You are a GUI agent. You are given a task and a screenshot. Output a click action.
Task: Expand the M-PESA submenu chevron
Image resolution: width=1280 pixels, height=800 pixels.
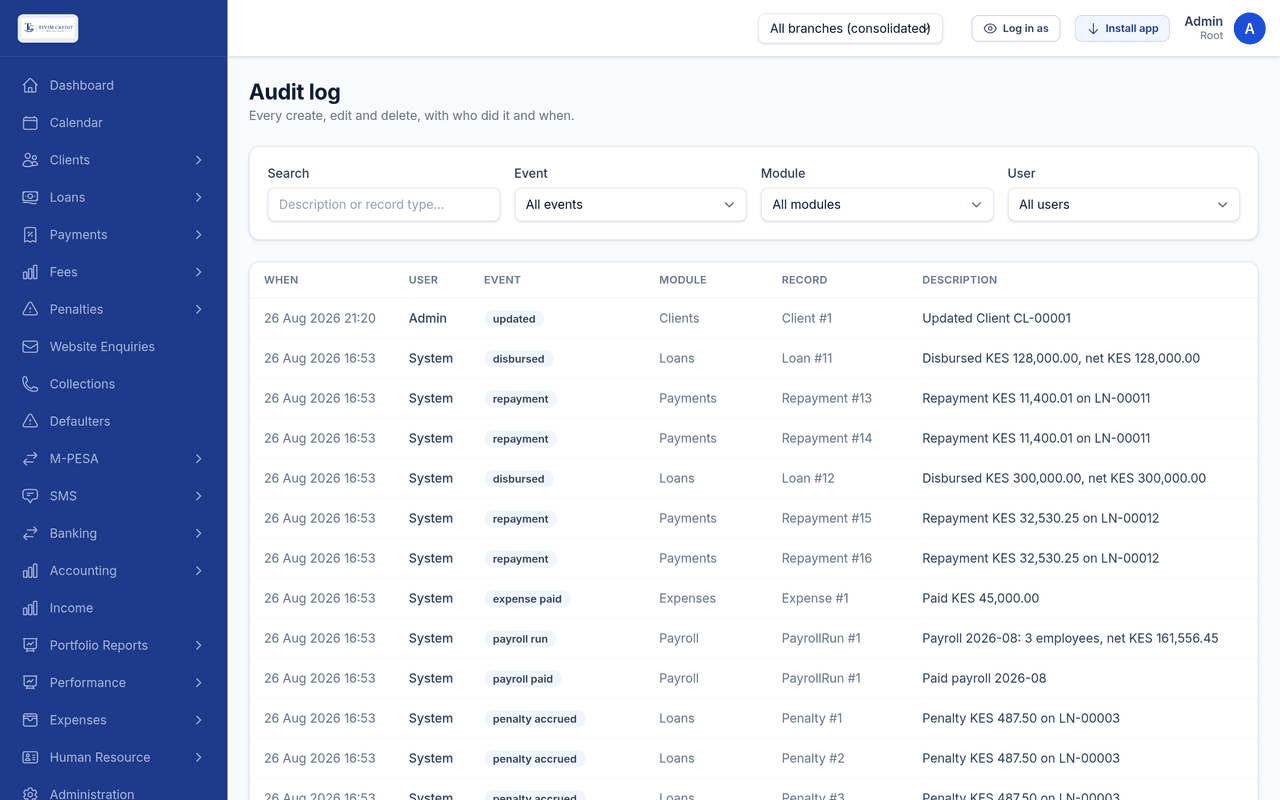[x=198, y=458]
